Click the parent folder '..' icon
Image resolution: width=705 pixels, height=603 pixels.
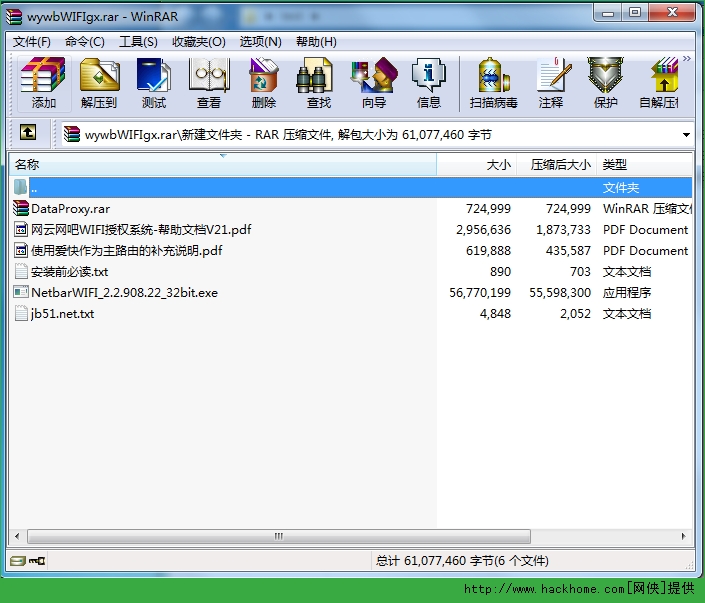(x=20, y=187)
